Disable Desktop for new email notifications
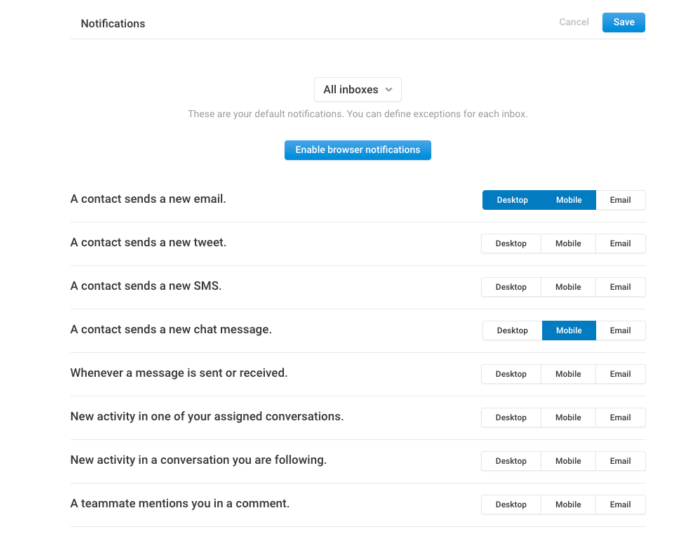700x534 pixels. click(512, 200)
